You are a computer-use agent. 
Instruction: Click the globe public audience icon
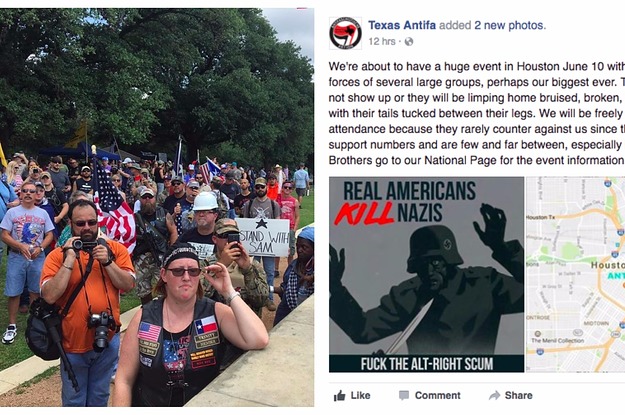click(x=409, y=41)
